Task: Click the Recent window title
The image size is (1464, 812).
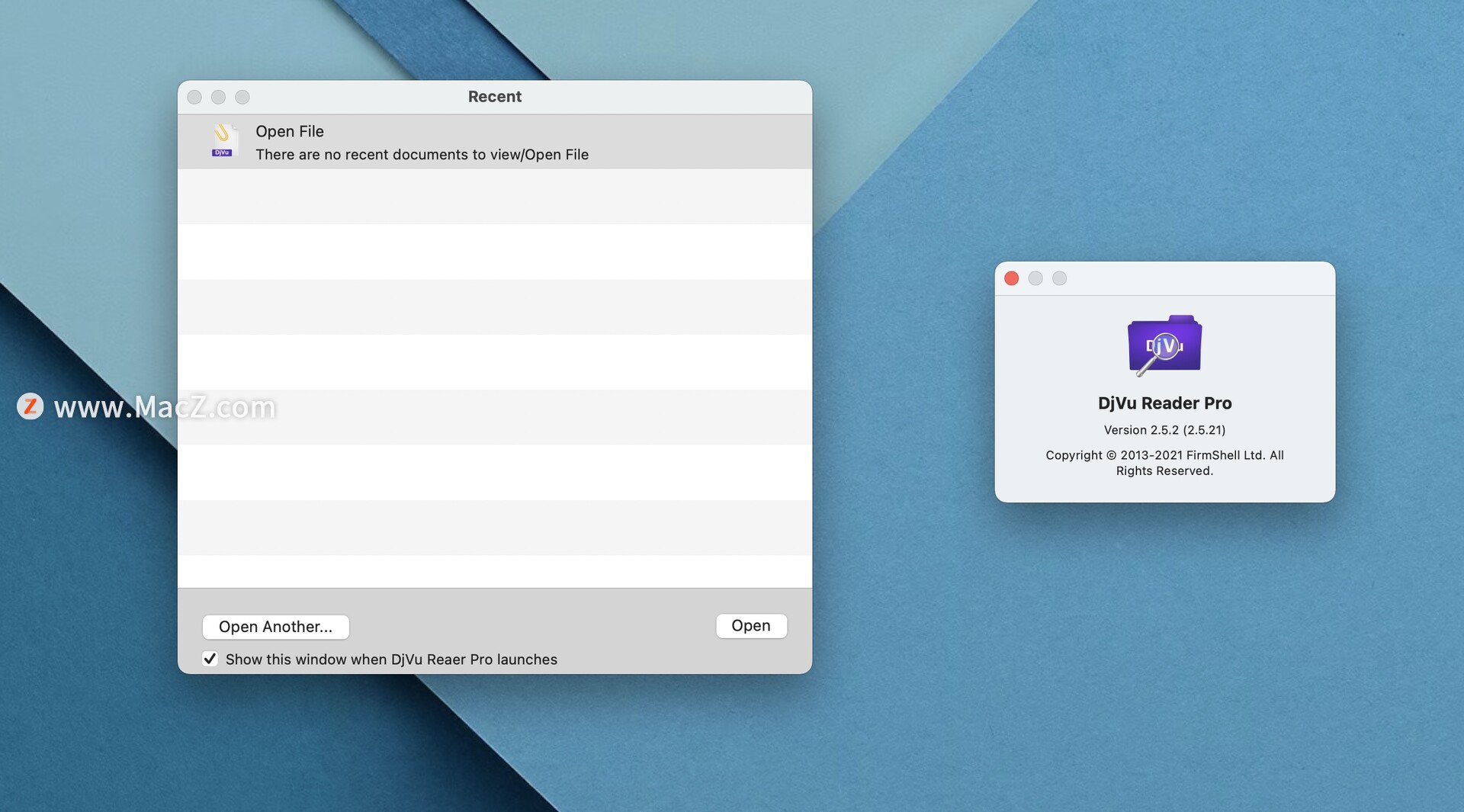Action: coord(495,97)
